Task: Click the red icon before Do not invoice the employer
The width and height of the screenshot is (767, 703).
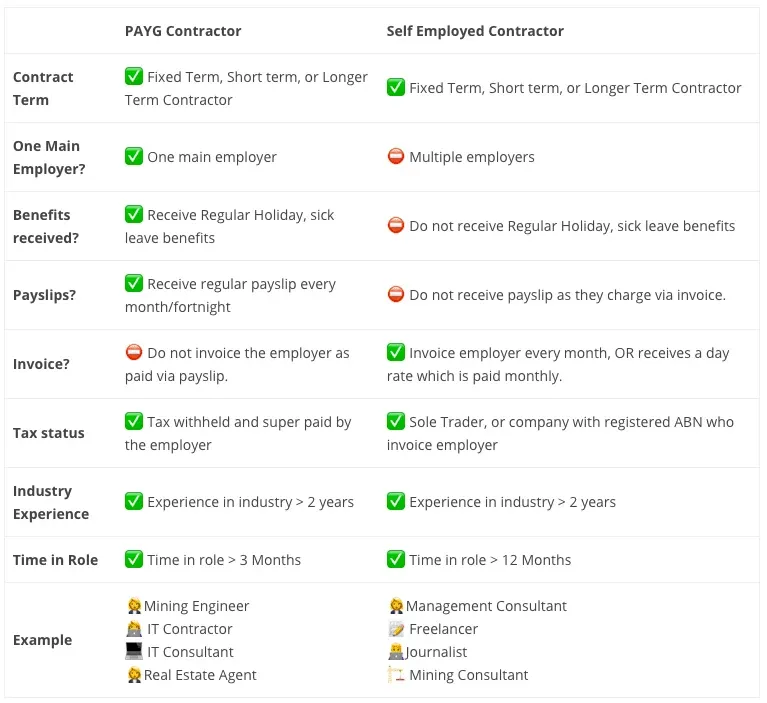Action: click(134, 352)
